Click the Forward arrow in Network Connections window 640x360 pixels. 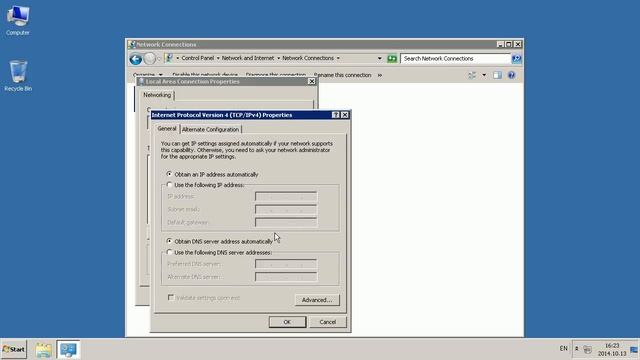click(150, 59)
